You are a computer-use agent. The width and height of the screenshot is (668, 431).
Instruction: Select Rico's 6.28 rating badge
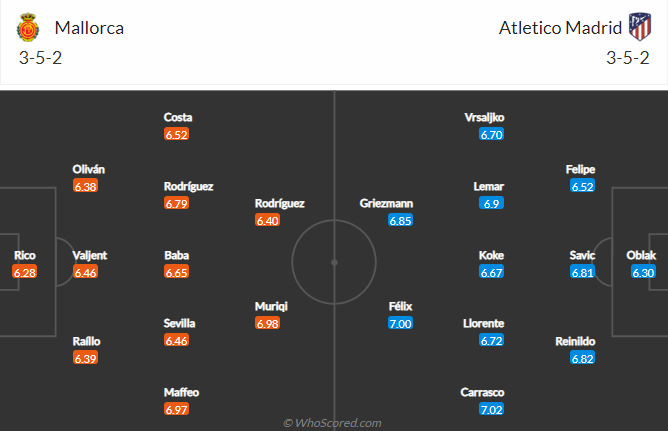point(25,272)
